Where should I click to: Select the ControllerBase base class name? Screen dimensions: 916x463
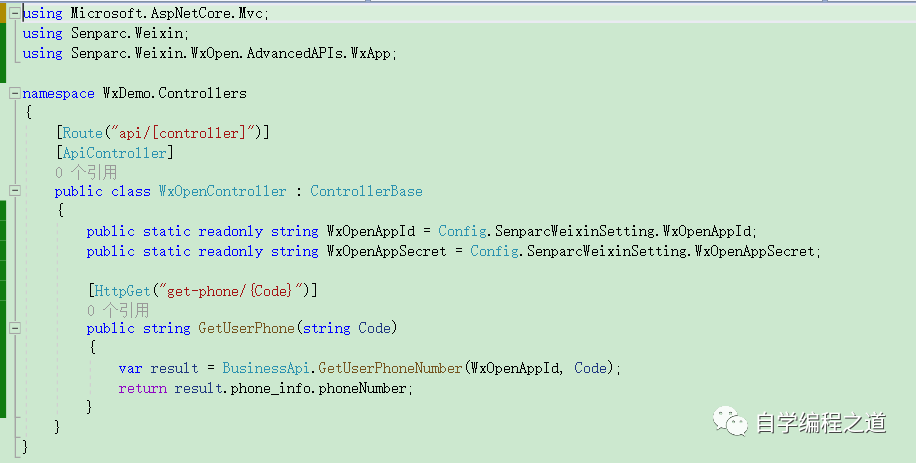(366, 192)
